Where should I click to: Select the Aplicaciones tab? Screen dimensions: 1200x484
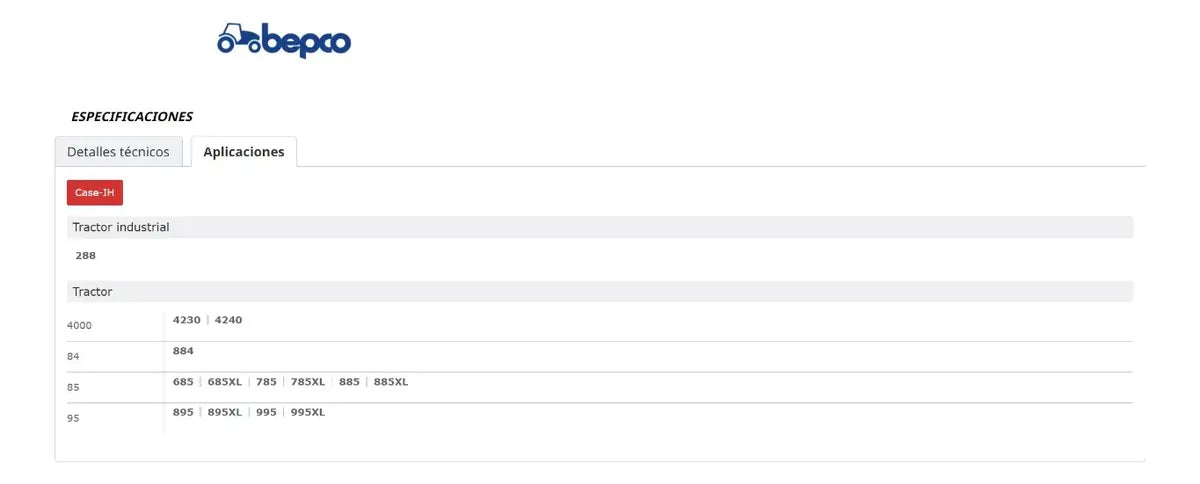pos(244,152)
